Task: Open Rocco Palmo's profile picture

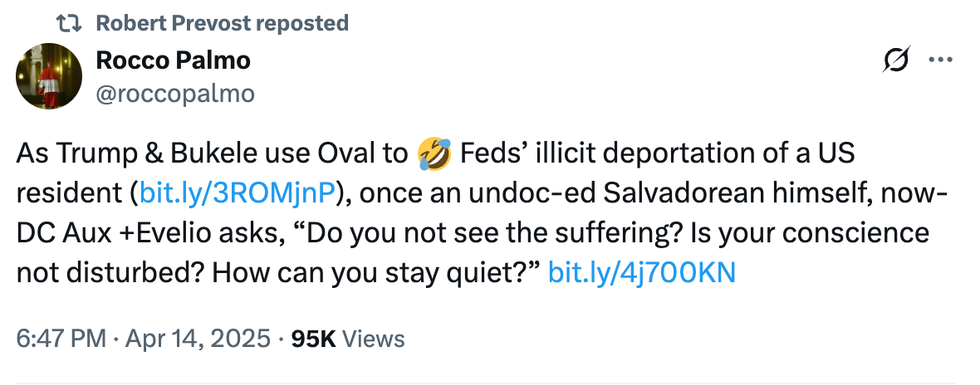Action: (49, 76)
